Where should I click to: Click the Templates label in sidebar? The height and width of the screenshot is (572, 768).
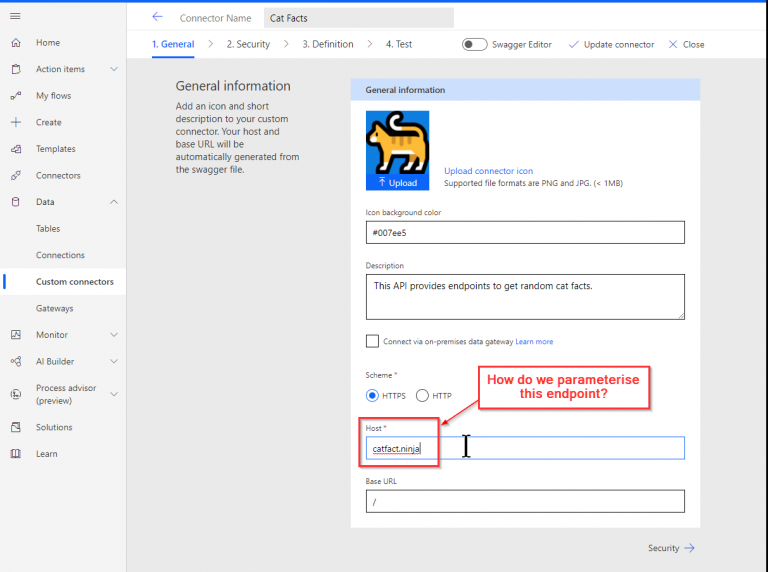pos(56,149)
